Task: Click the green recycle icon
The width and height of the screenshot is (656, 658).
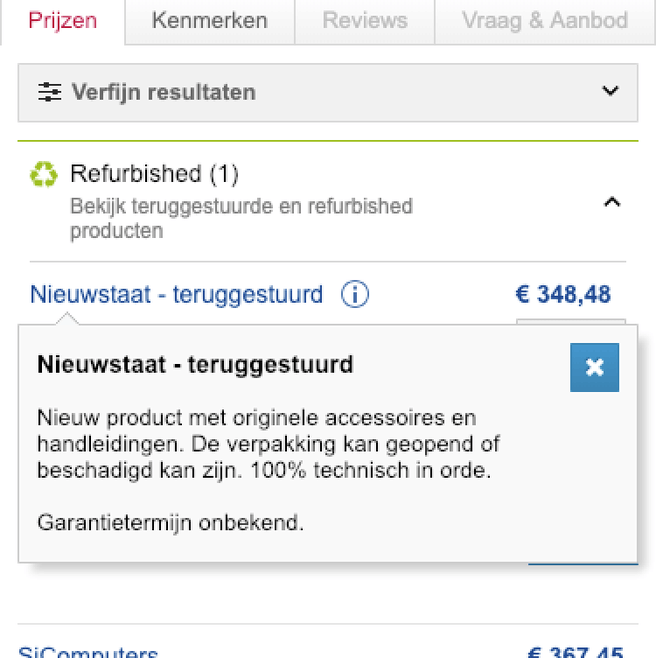Action: tap(44, 174)
